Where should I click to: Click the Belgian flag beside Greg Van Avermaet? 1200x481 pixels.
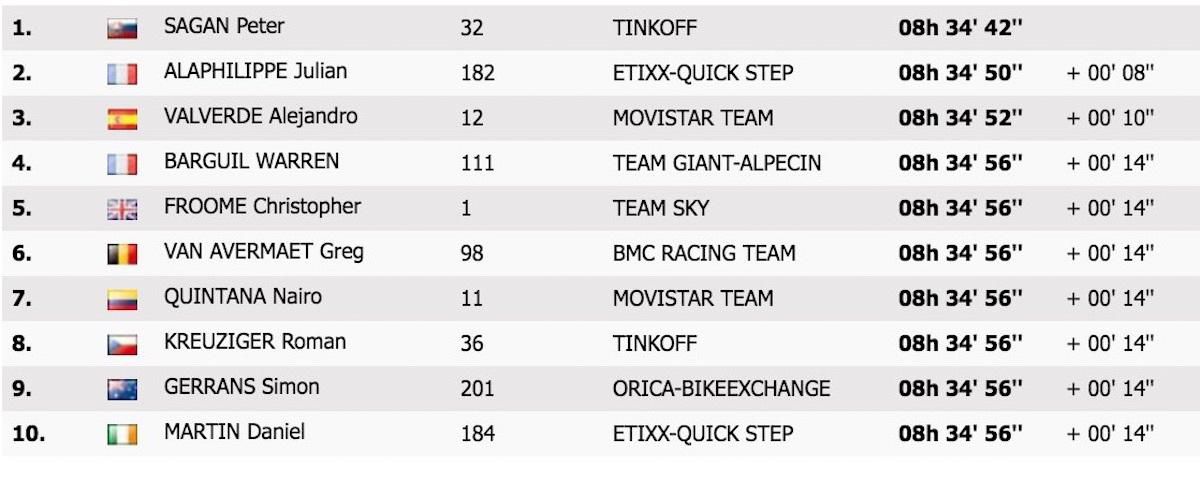(x=122, y=255)
